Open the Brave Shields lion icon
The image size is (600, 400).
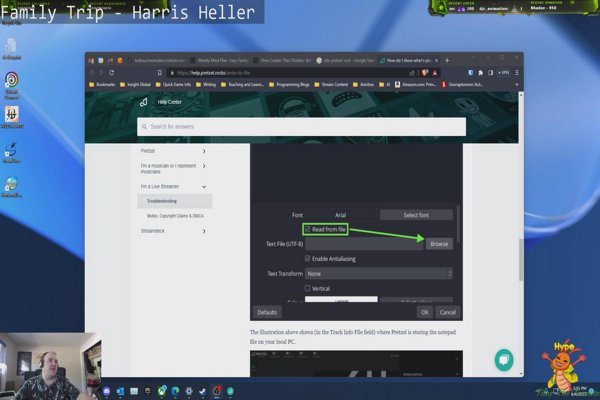(425, 72)
